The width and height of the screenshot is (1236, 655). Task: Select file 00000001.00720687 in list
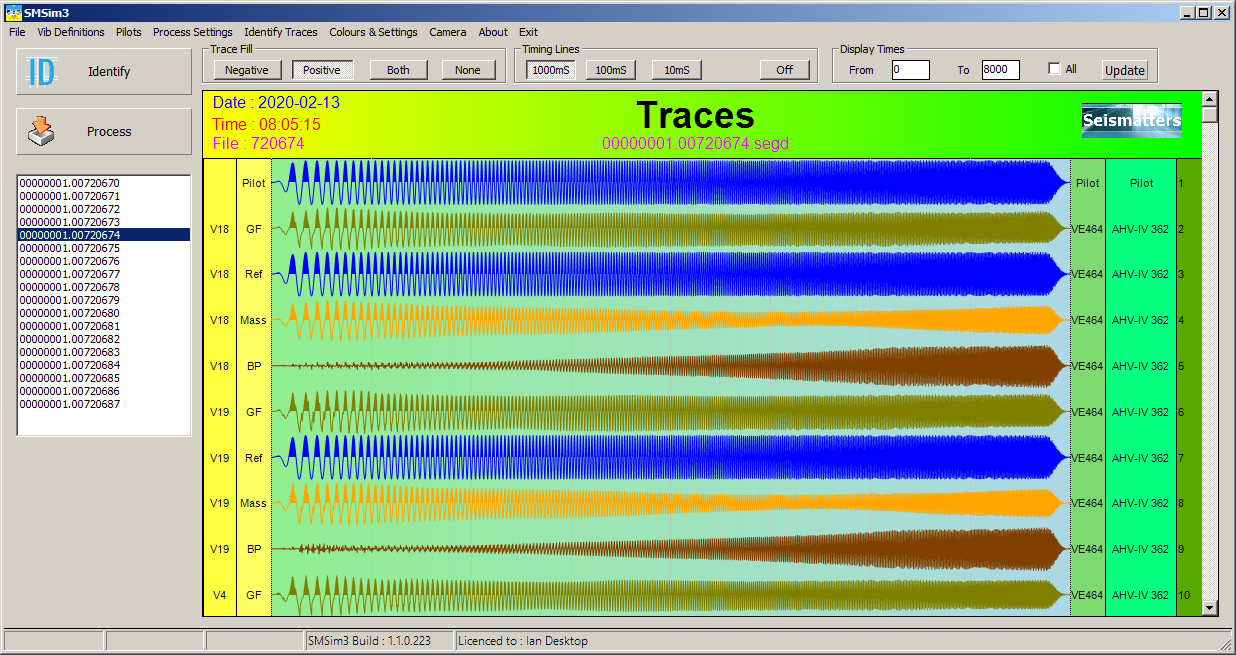(x=104, y=404)
